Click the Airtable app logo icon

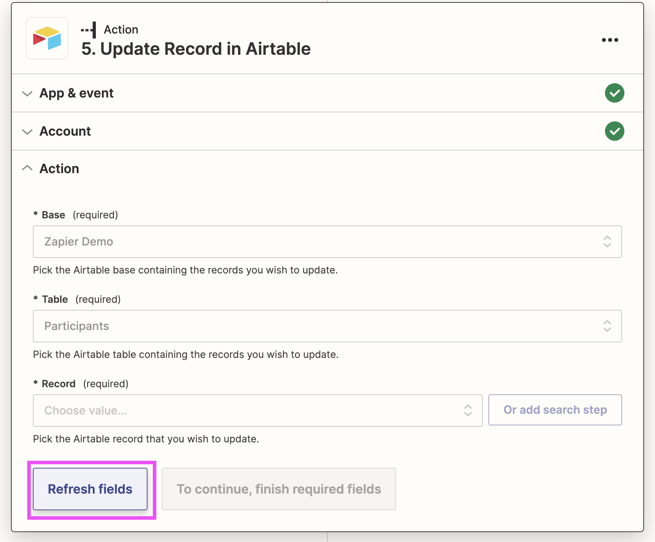tap(47, 39)
